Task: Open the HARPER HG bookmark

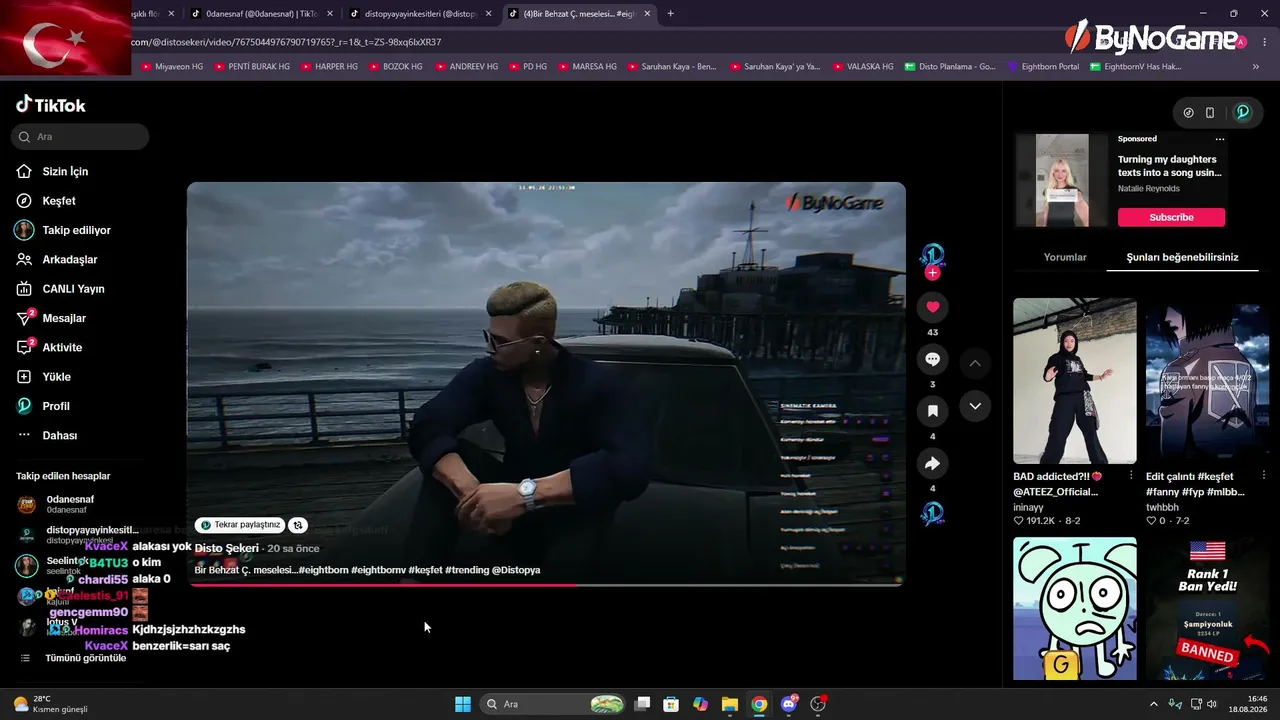Action: point(329,66)
